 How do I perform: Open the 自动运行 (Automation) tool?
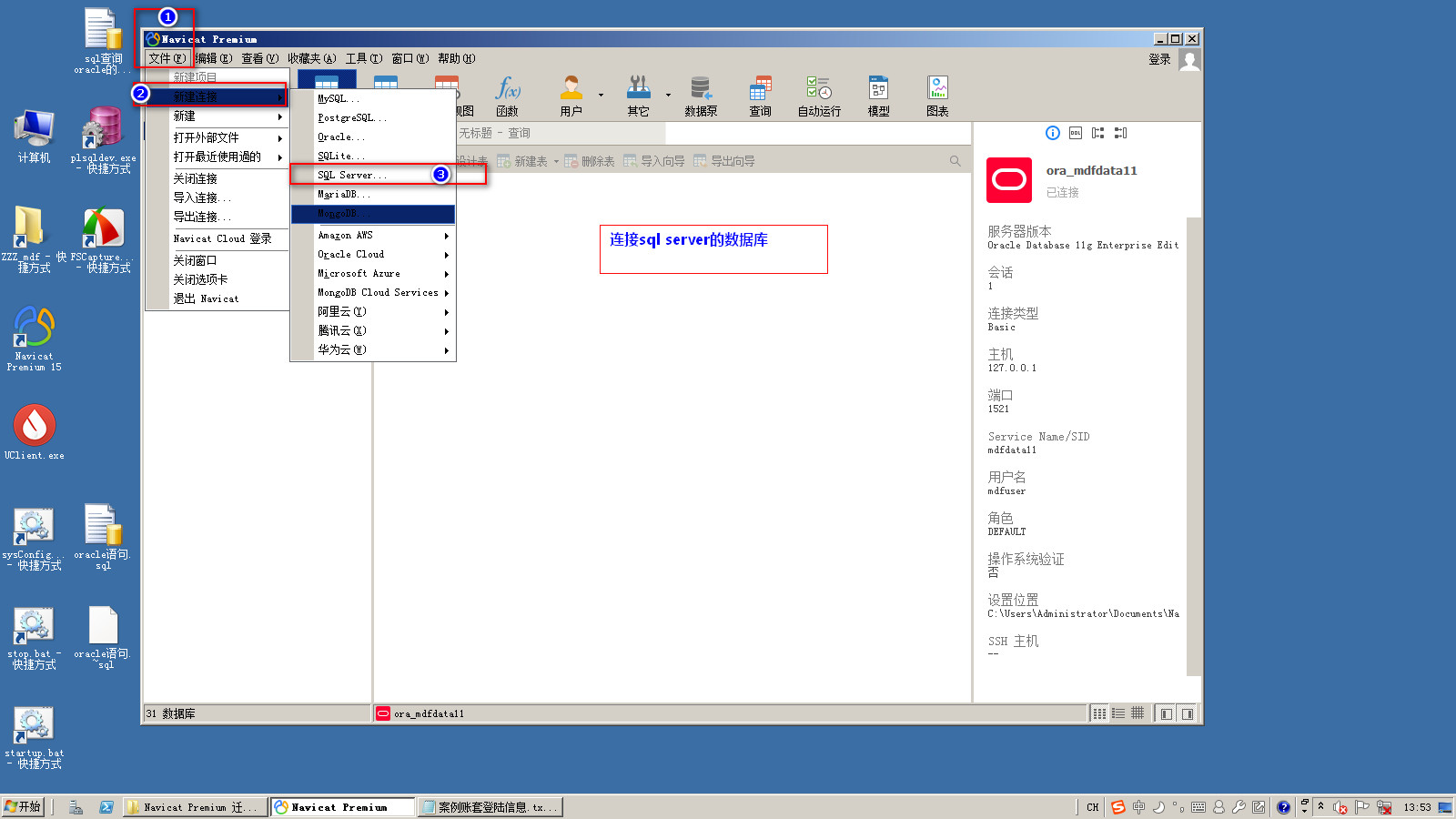pos(819,96)
